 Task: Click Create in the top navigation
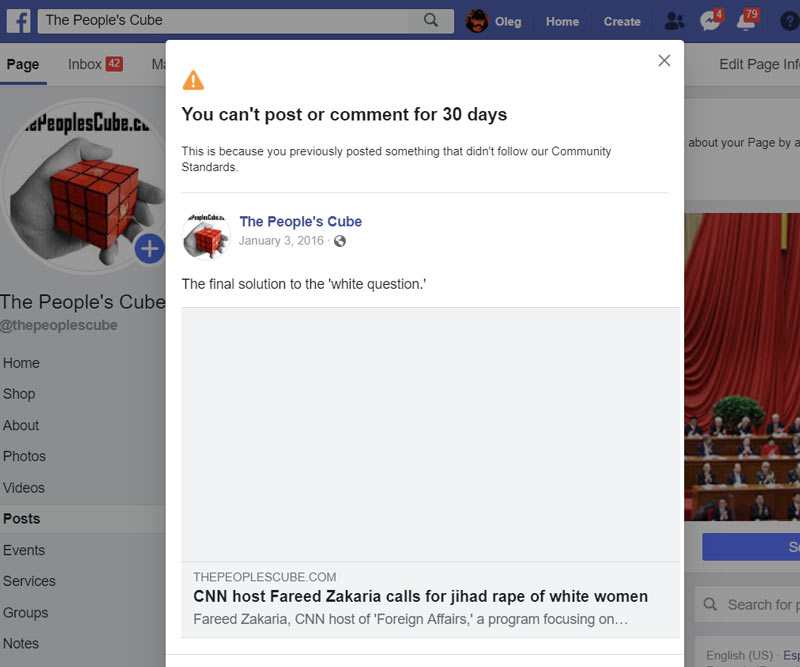click(622, 21)
